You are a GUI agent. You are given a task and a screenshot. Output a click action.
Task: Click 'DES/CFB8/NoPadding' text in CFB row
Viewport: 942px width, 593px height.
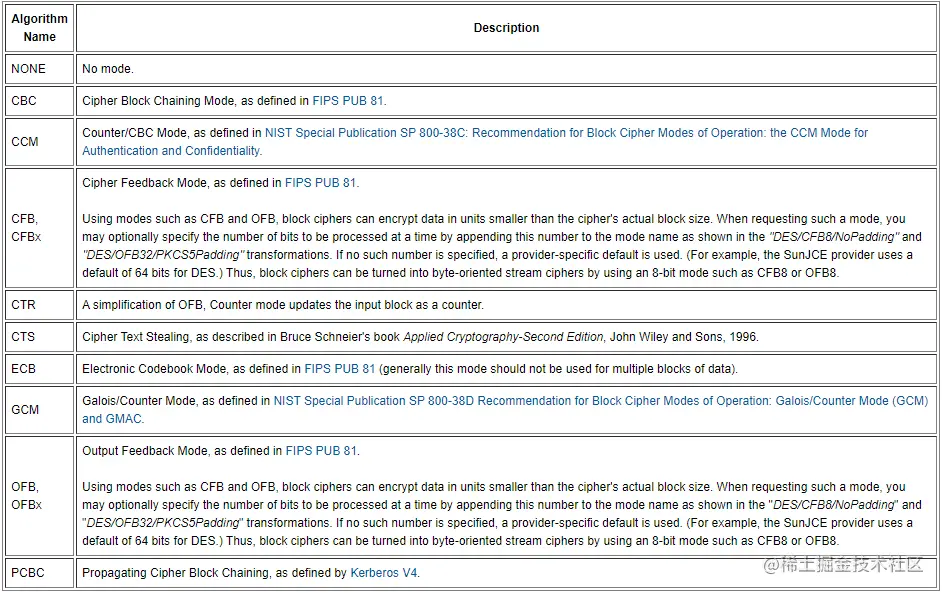point(834,237)
